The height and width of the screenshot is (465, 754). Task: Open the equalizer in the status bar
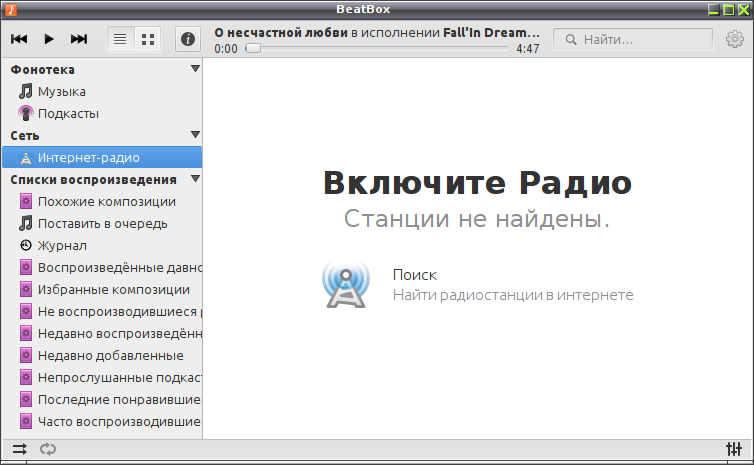pyautogui.click(x=734, y=449)
